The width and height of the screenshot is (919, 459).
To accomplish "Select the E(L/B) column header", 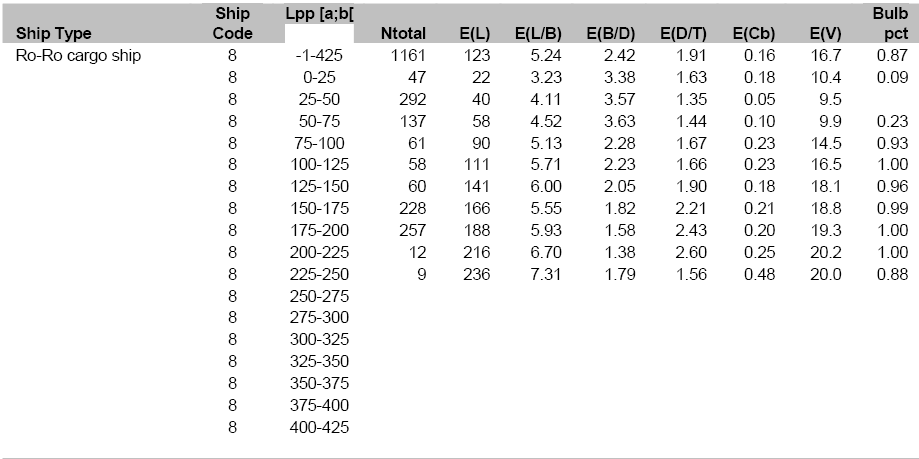I will pyautogui.click(x=541, y=34).
